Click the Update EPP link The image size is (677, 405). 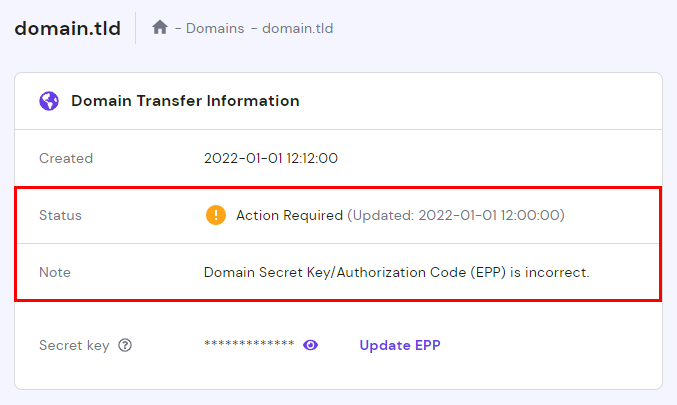400,346
